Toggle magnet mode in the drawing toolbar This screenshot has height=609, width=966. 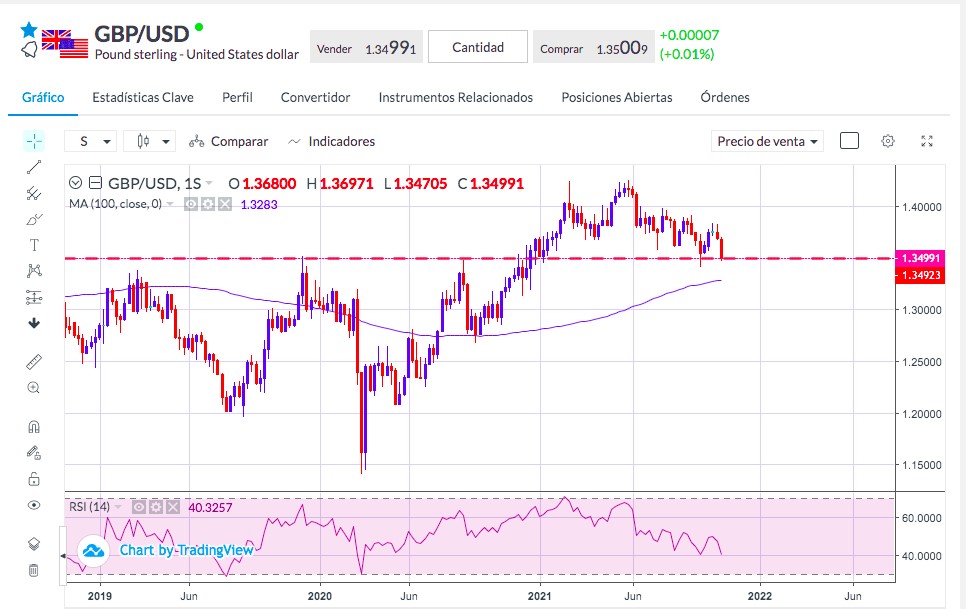(34, 427)
